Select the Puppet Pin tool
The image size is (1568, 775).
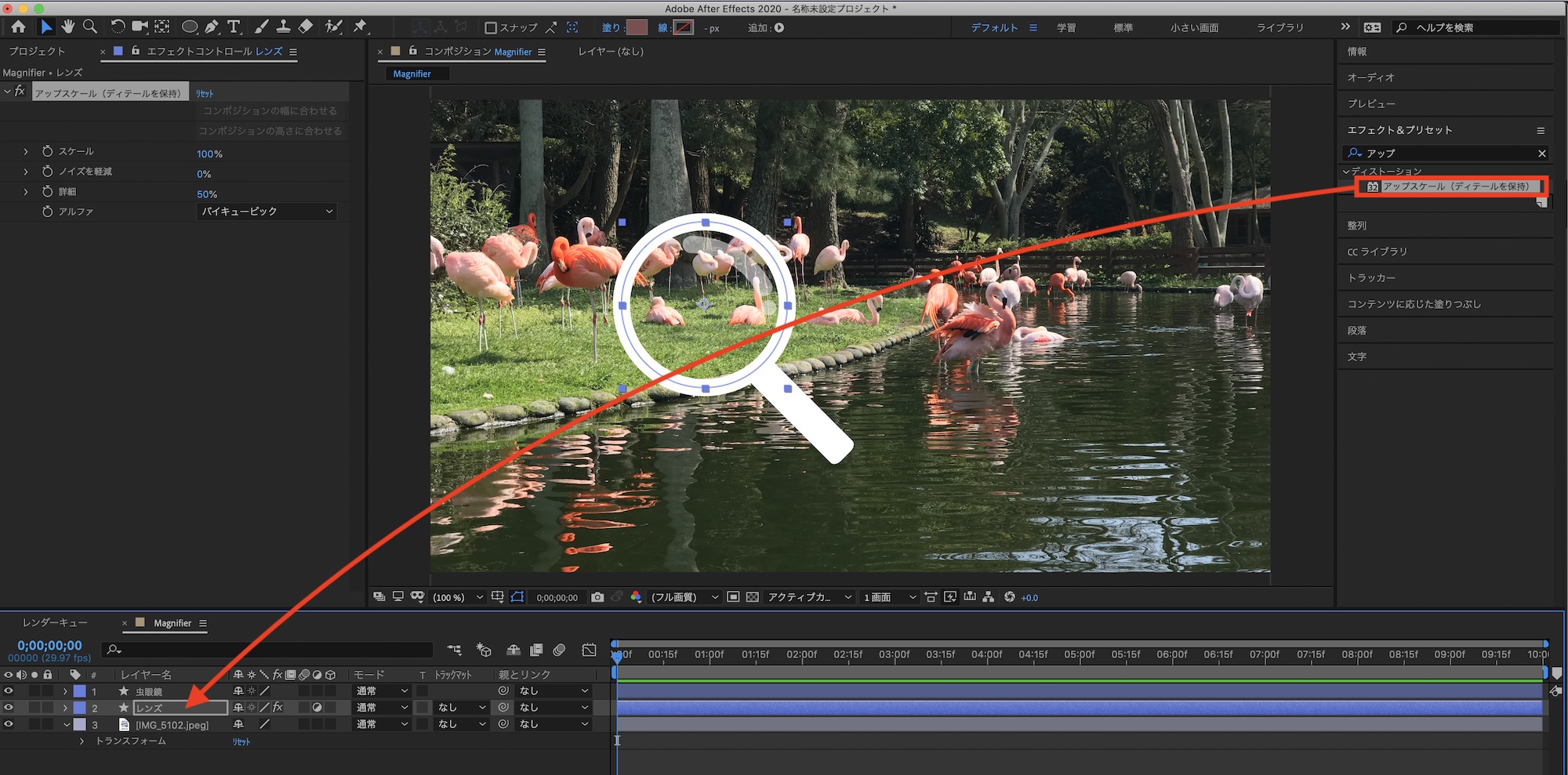tap(360, 27)
